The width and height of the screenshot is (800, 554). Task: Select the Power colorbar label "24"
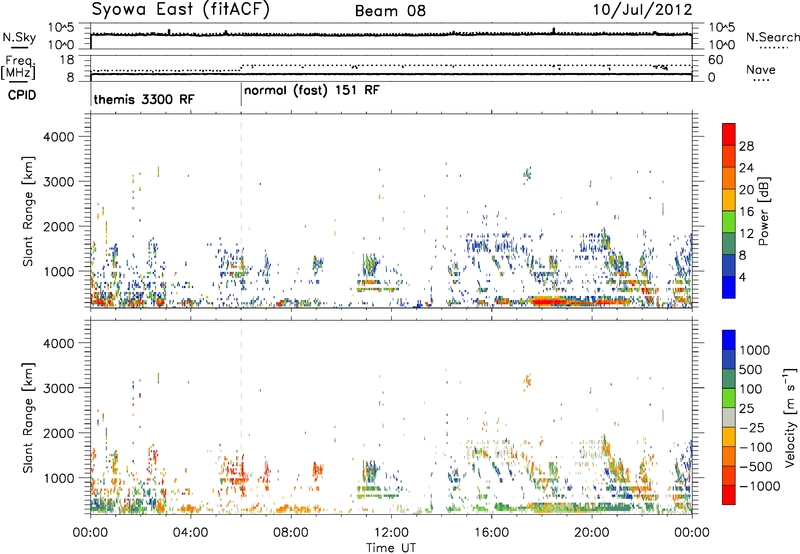click(x=746, y=168)
